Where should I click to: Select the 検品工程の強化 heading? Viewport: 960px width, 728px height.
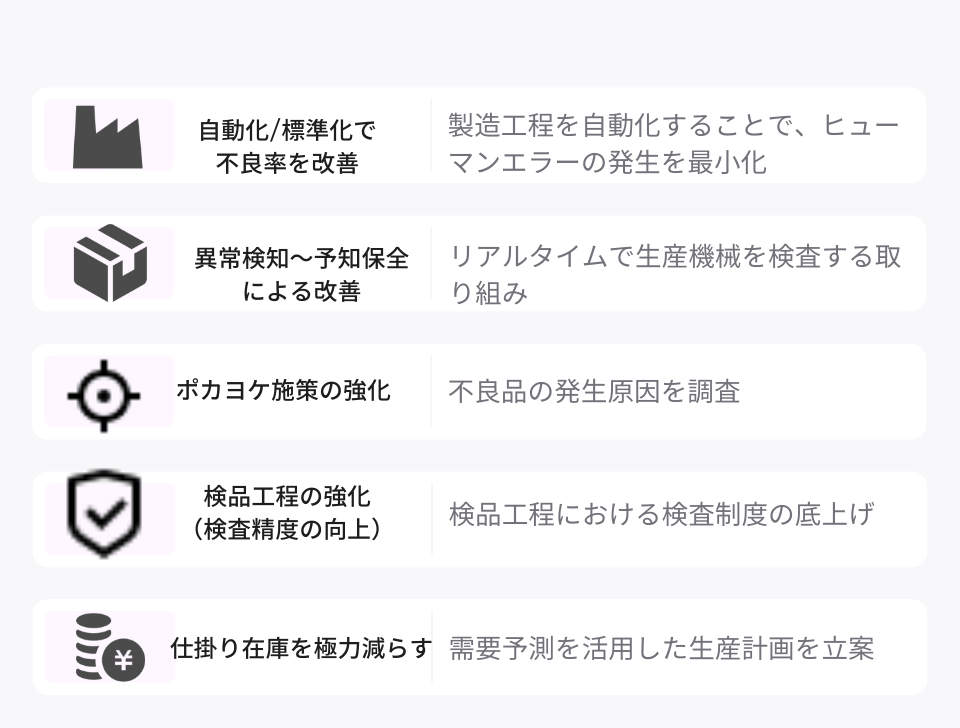point(287,497)
